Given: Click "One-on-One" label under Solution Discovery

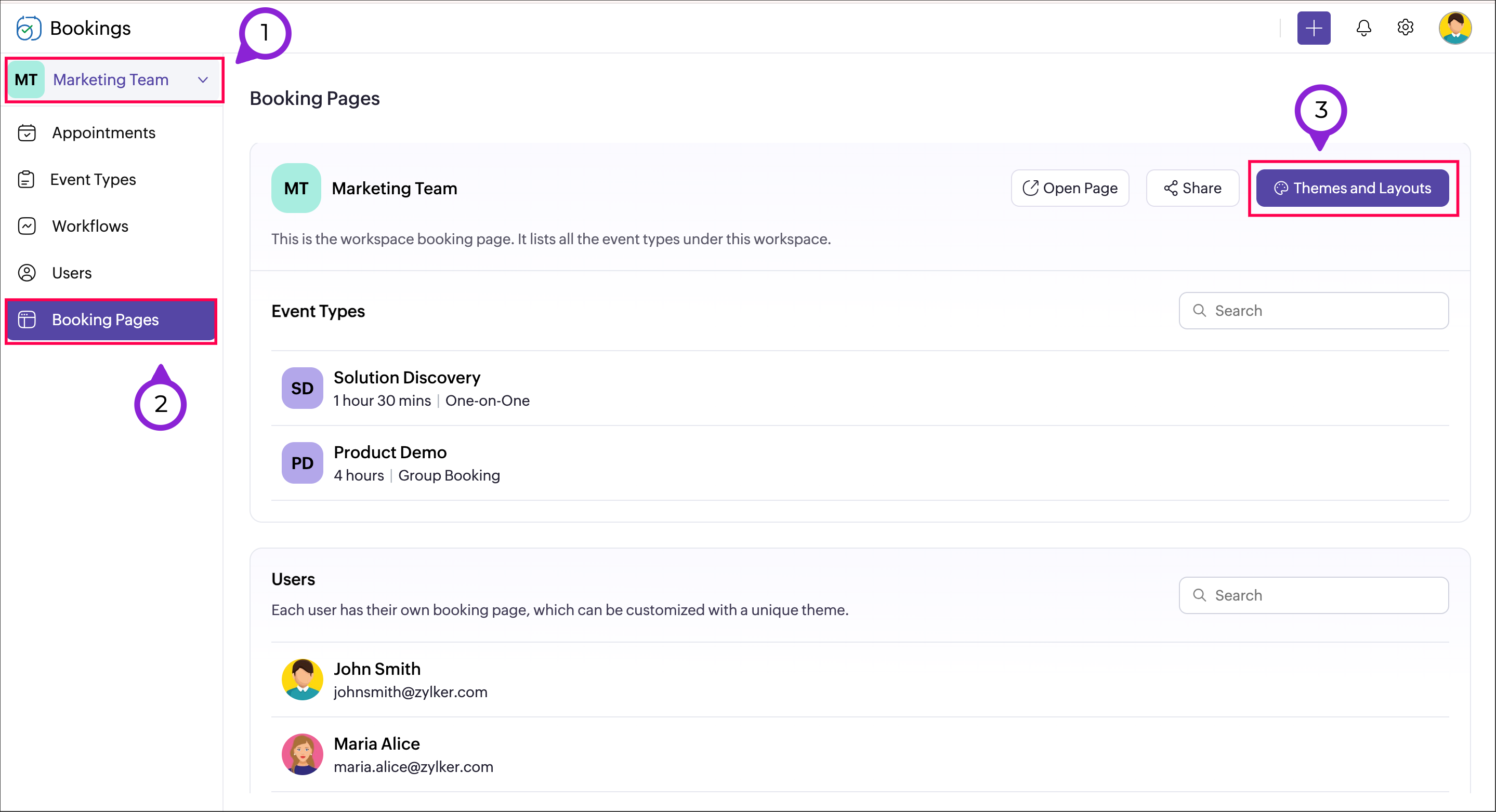Looking at the screenshot, I should pyautogui.click(x=487, y=401).
